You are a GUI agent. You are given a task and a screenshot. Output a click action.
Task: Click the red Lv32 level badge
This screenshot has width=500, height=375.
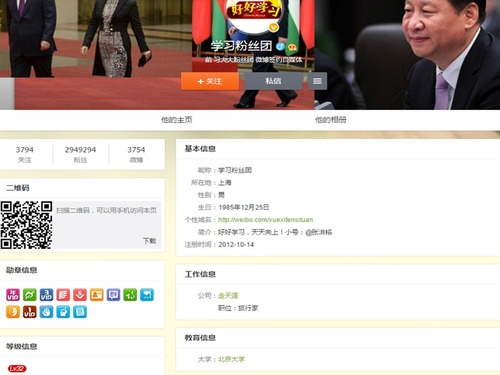coord(17,368)
